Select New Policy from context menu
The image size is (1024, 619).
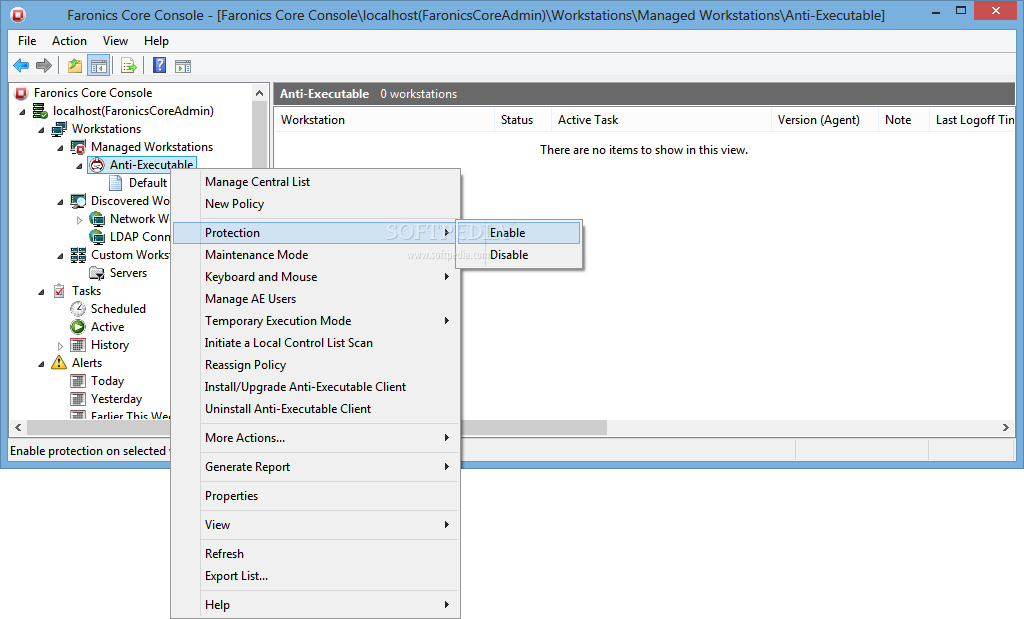coord(316,204)
